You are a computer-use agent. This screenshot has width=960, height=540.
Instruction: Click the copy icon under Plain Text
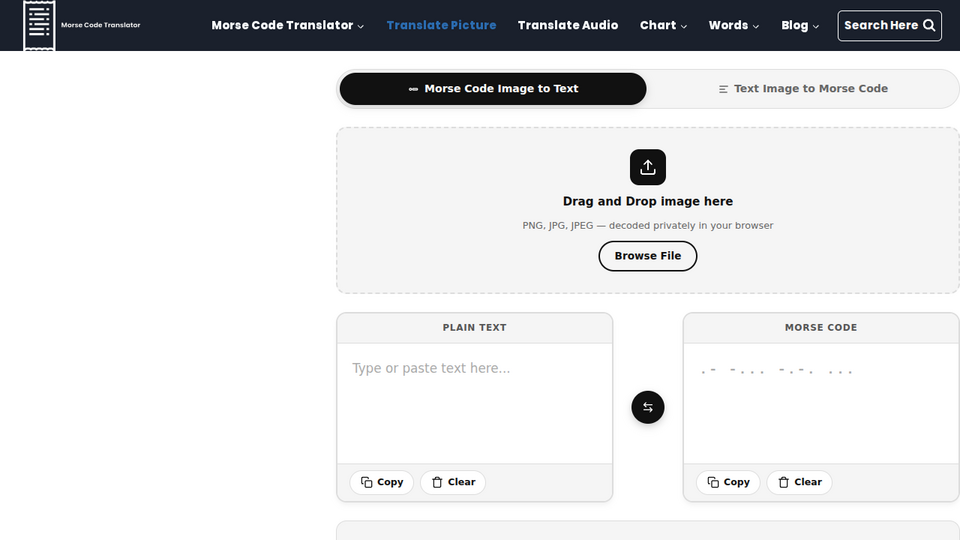tap(366, 482)
